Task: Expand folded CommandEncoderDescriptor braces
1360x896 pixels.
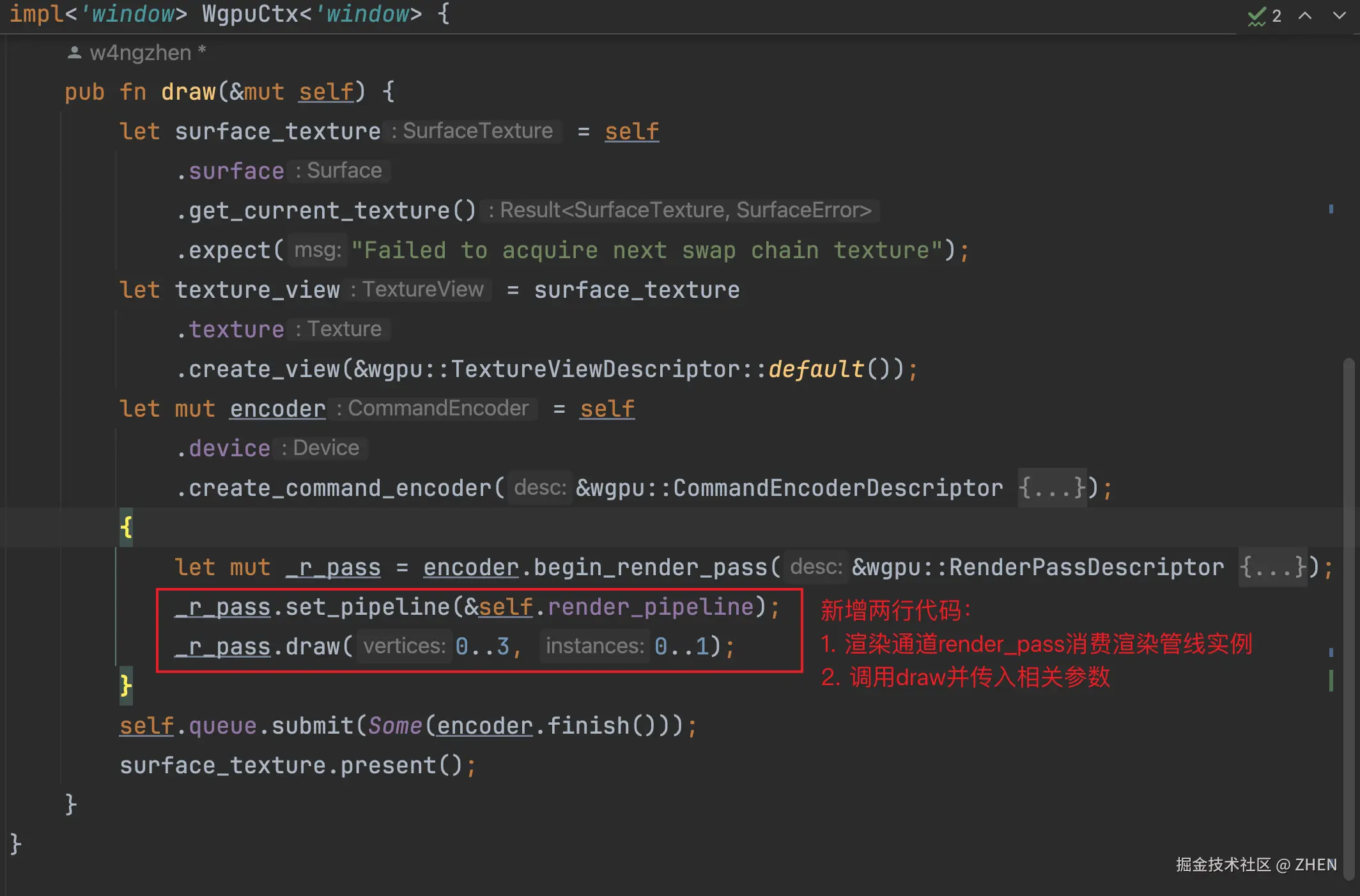Action: (1052, 488)
